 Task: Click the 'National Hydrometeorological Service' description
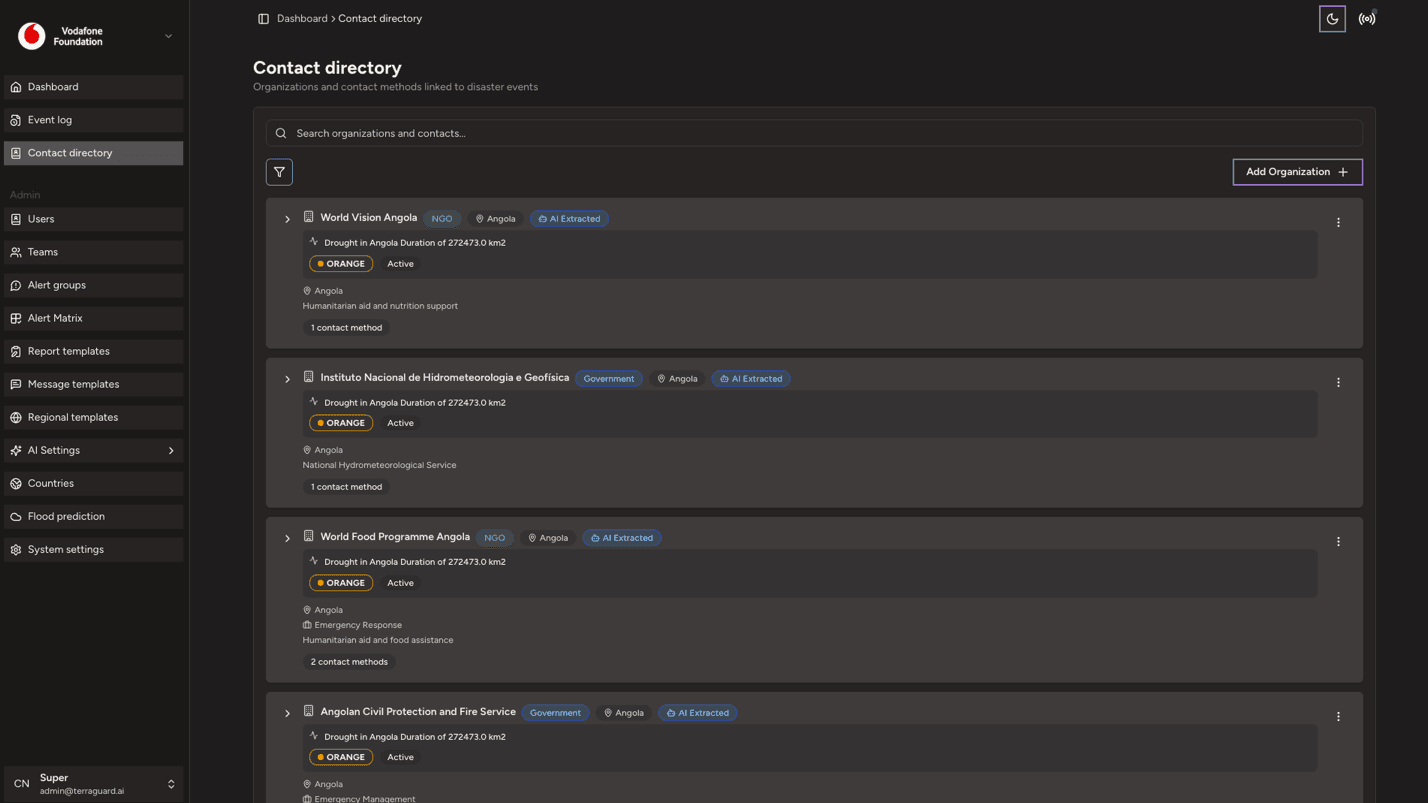(x=380, y=465)
